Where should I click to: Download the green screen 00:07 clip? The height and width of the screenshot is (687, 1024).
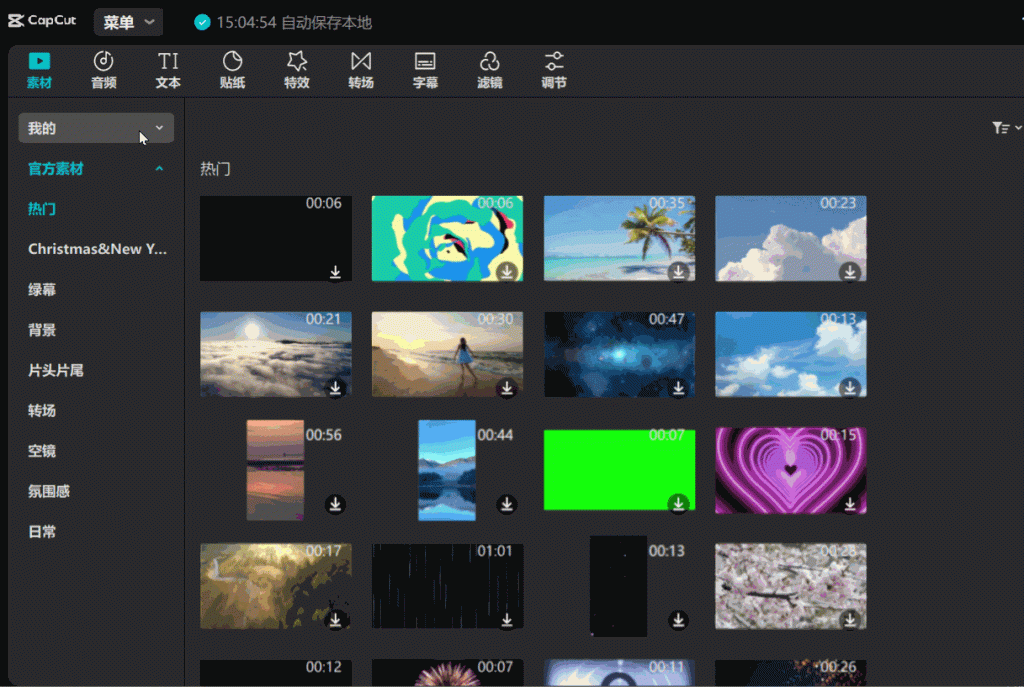679,504
